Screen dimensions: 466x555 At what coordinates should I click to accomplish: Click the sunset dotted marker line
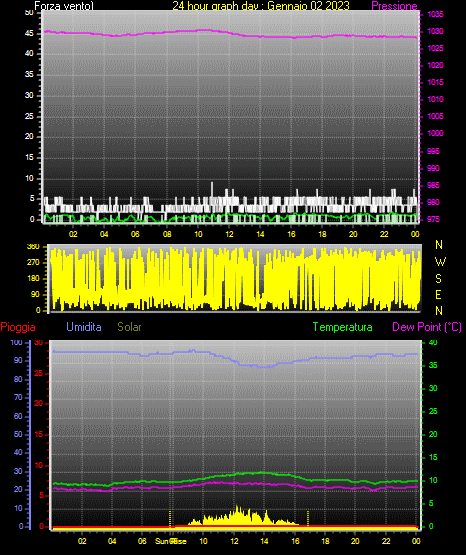[x=308, y=518]
